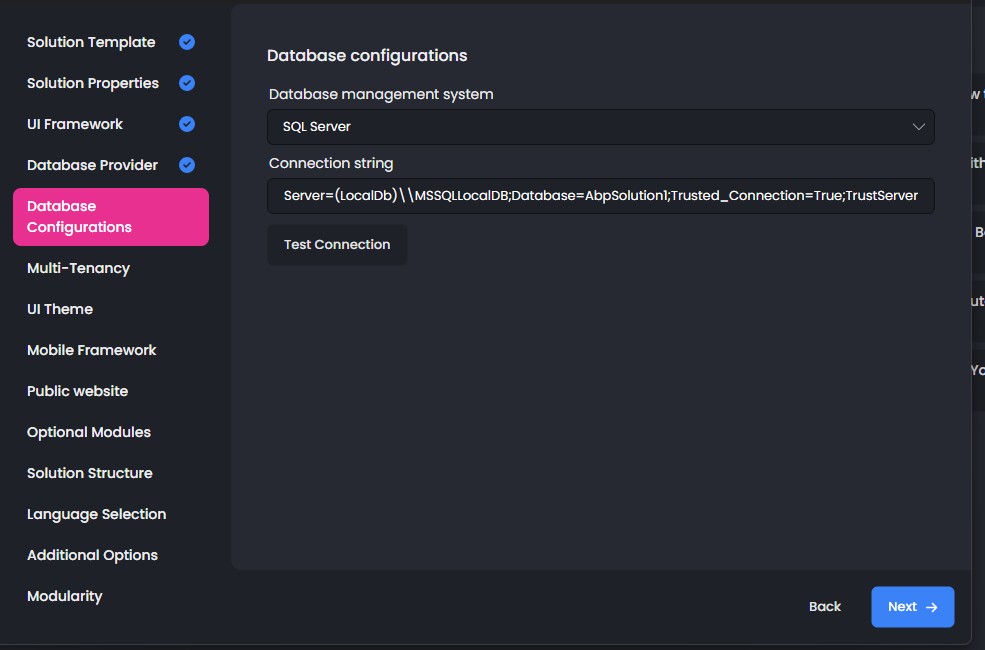
Task: Click into the Connection string field
Action: (600, 196)
